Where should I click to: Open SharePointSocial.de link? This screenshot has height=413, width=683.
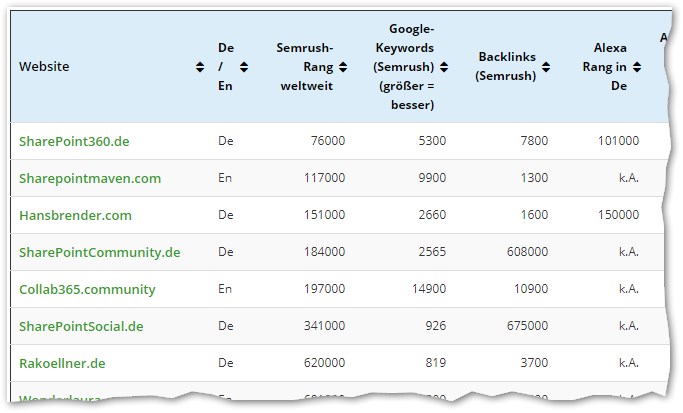point(81,326)
